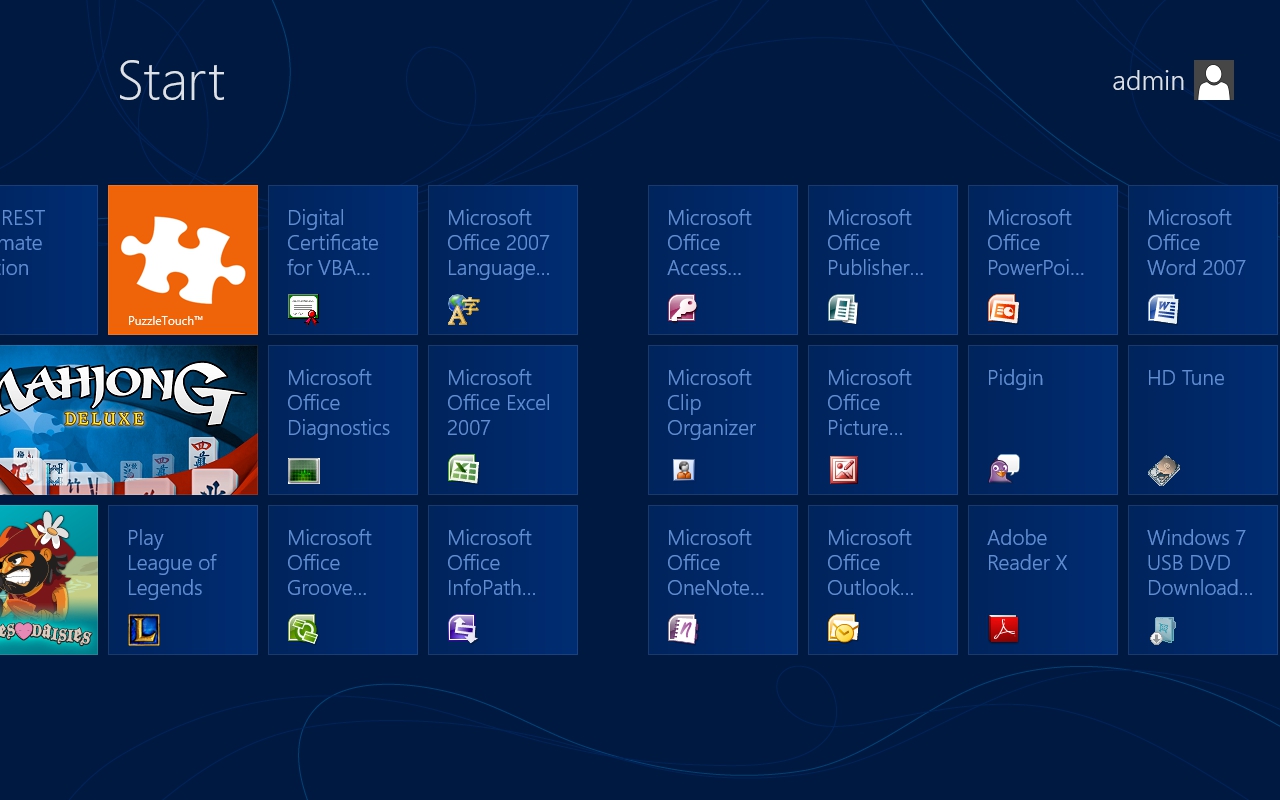The height and width of the screenshot is (800, 1280).
Task: Click the 'Windows 7 USB DVD Download...' label
Action: tap(1200, 563)
